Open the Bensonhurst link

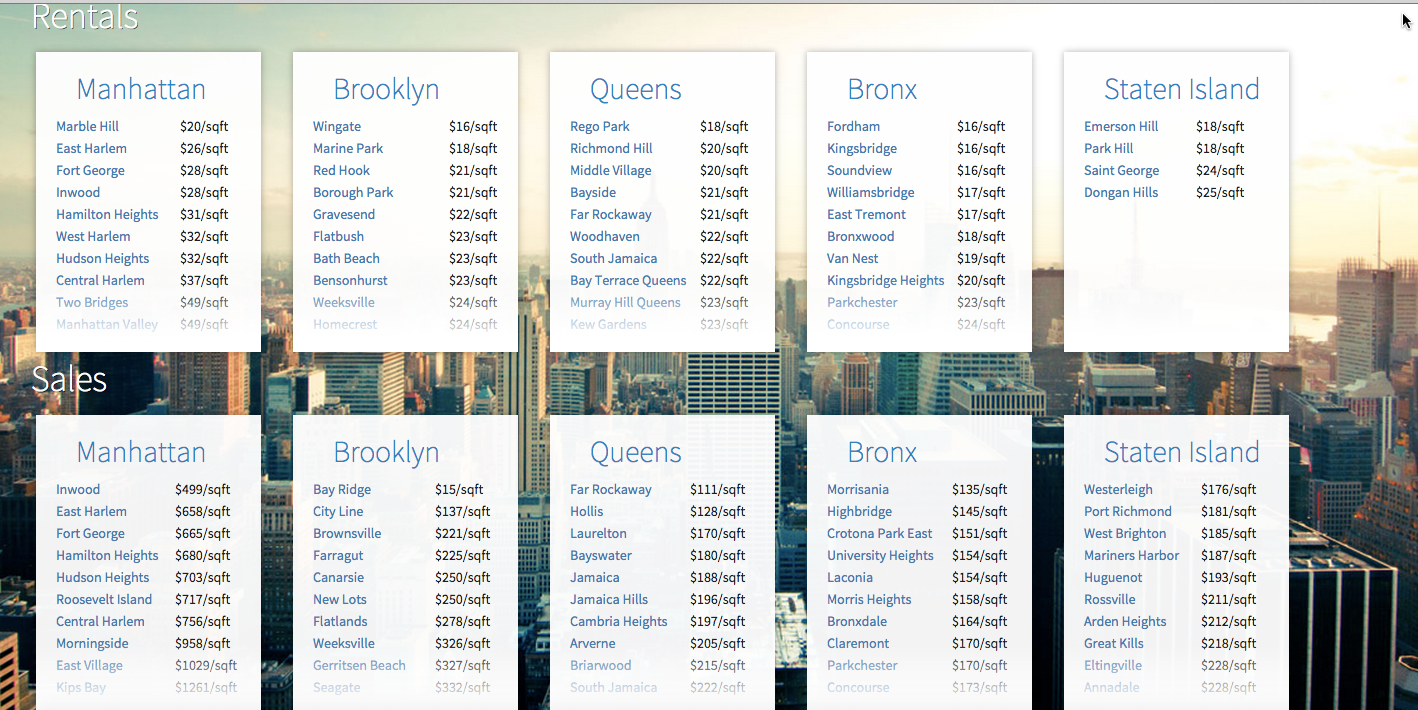(350, 280)
